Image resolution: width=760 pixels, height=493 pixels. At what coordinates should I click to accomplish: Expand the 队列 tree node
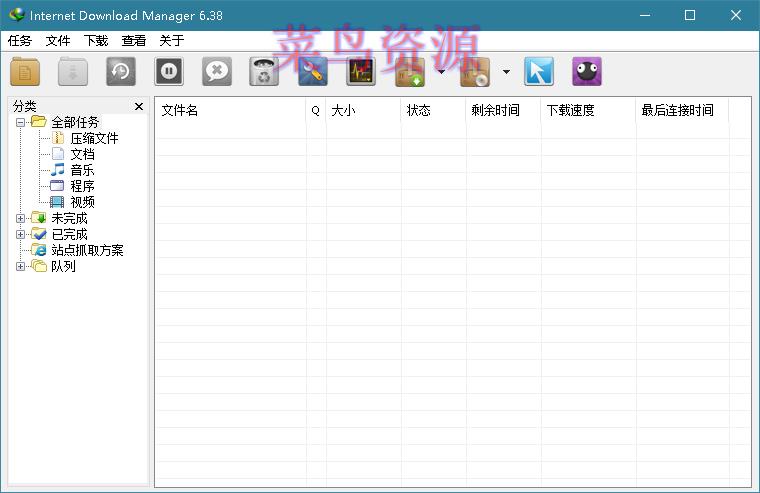[20, 266]
